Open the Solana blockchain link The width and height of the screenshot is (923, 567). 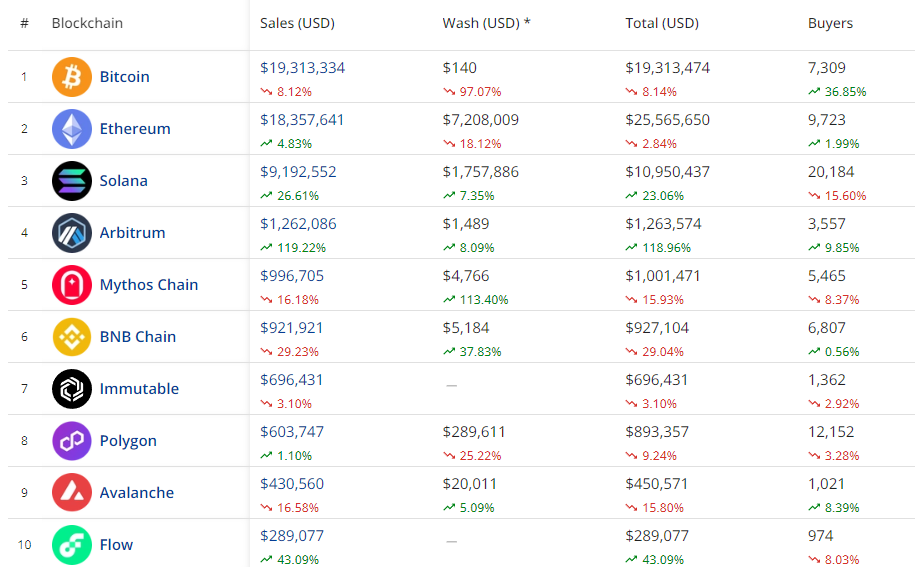tap(124, 181)
